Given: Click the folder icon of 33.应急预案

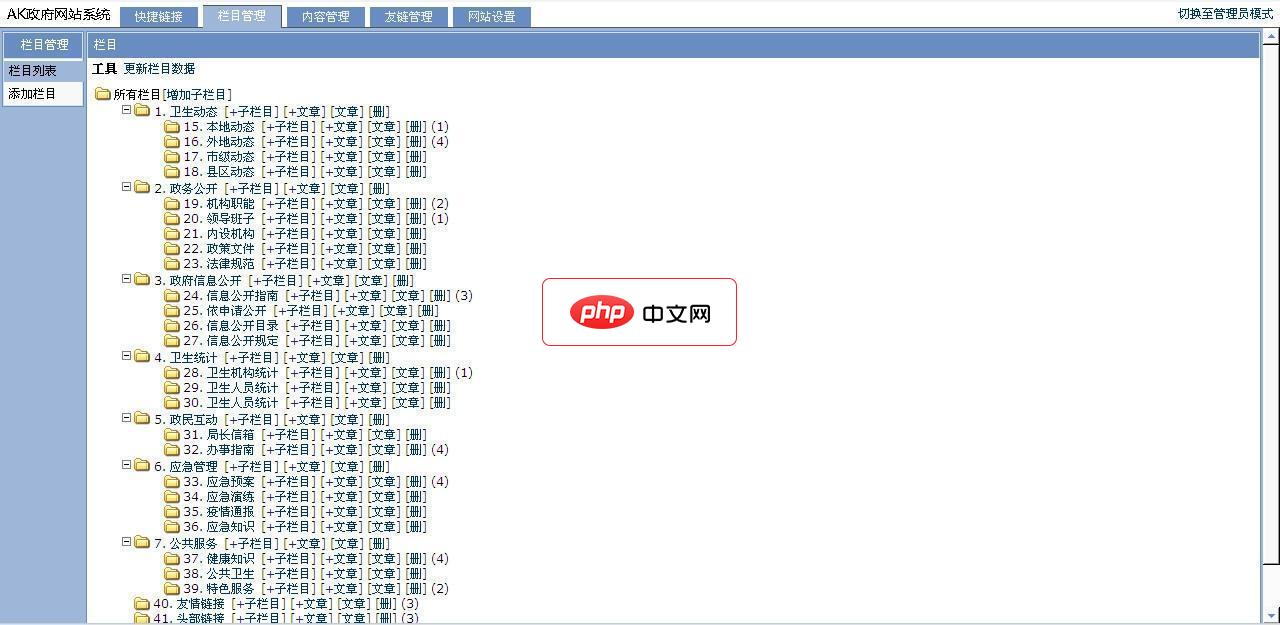Looking at the screenshot, I should click(172, 481).
